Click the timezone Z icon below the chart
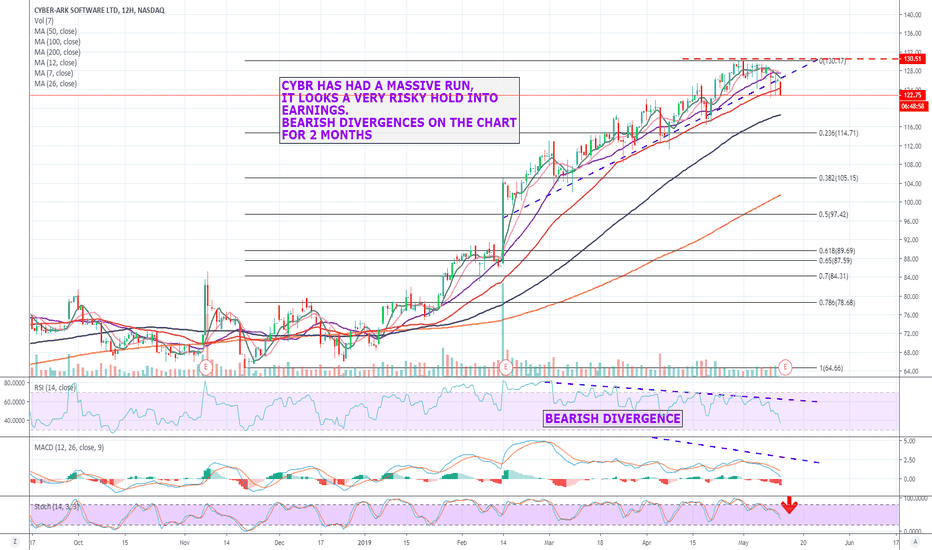Viewport: 932px width, 550px height. tap(15, 542)
